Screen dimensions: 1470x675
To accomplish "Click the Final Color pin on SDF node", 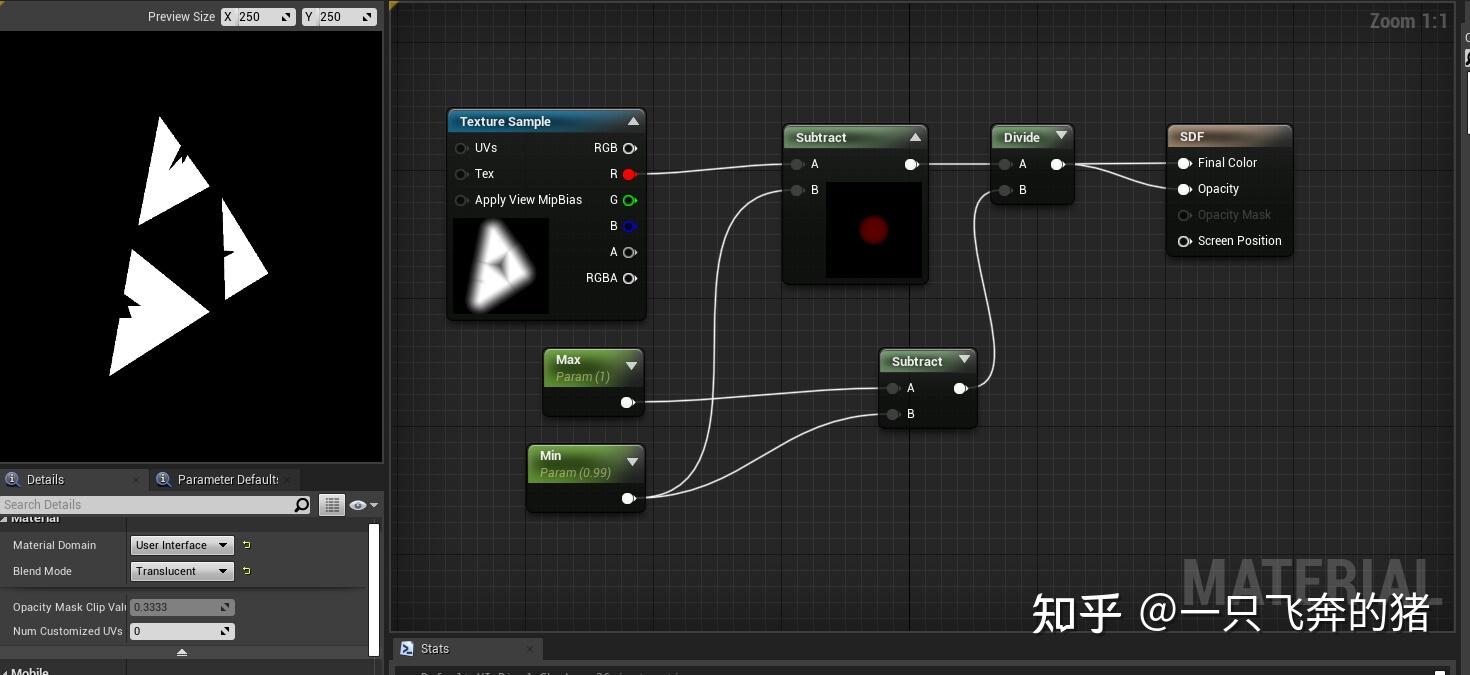I will click(1185, 163).
